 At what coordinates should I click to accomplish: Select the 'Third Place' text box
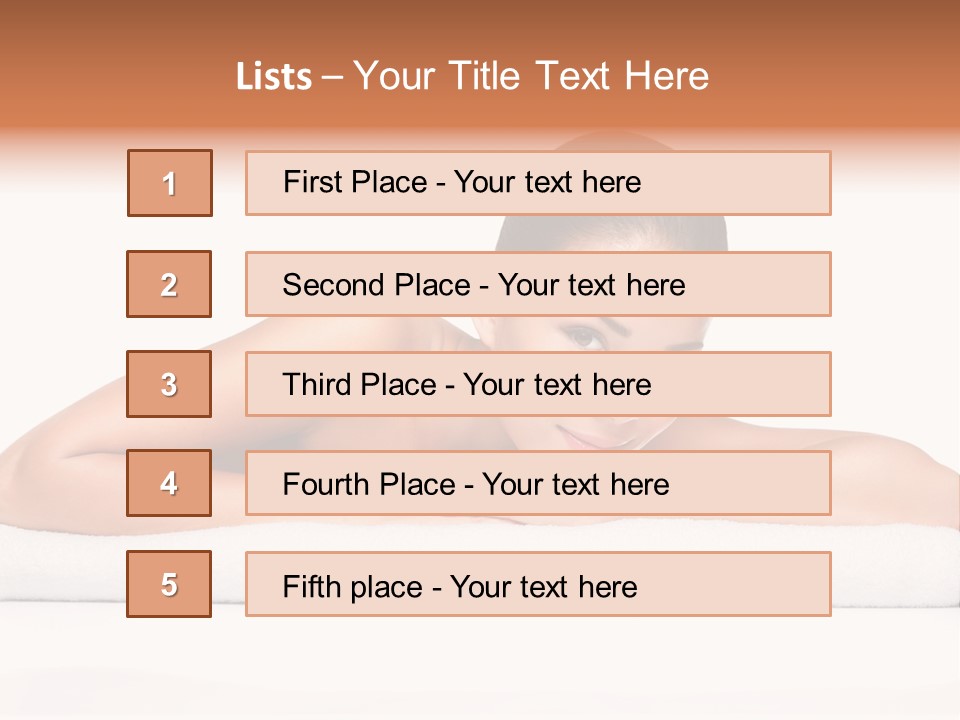(538, 384)
